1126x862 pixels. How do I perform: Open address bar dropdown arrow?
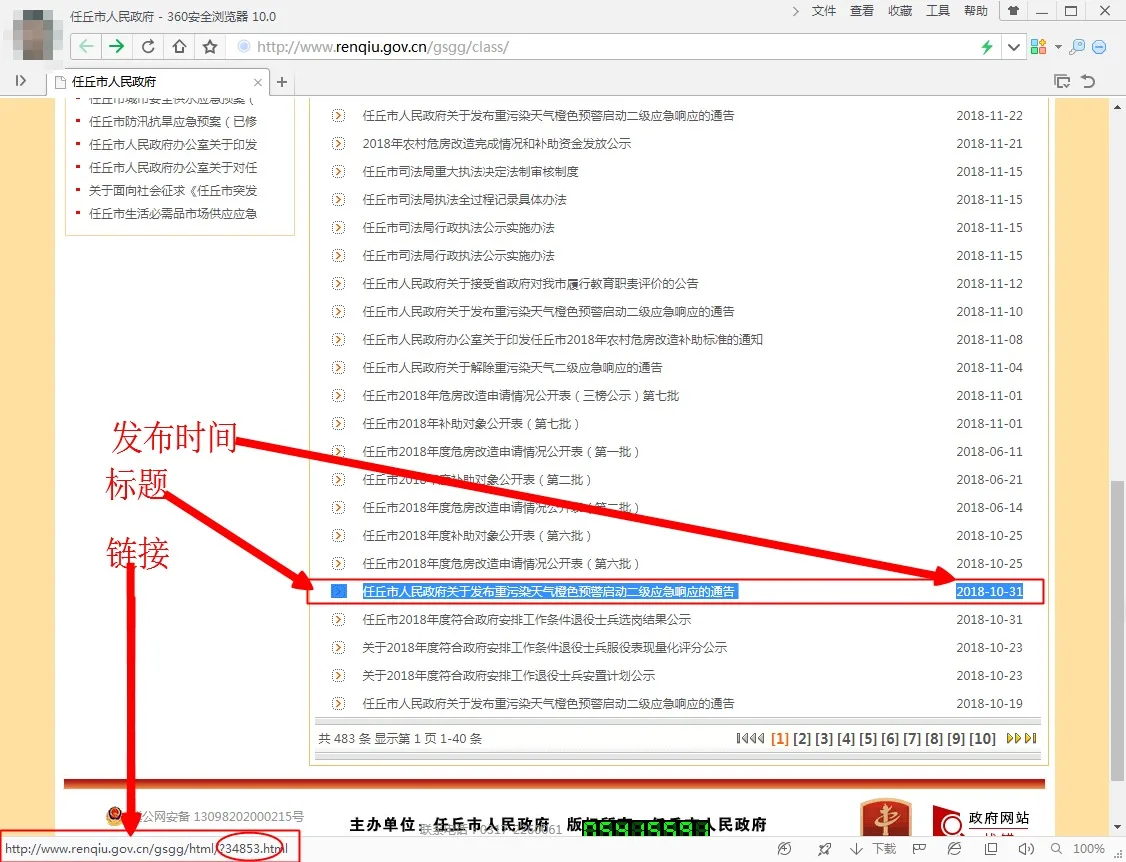click(1013, 47)
